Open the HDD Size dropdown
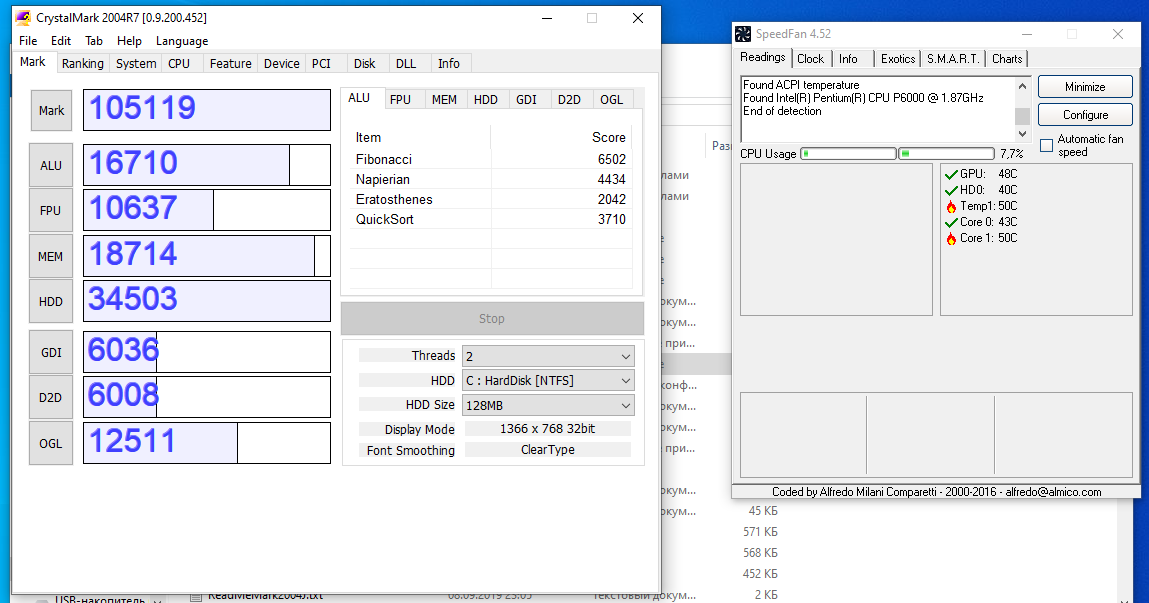This screenshot has height=603, width=1149. (548, 405)
